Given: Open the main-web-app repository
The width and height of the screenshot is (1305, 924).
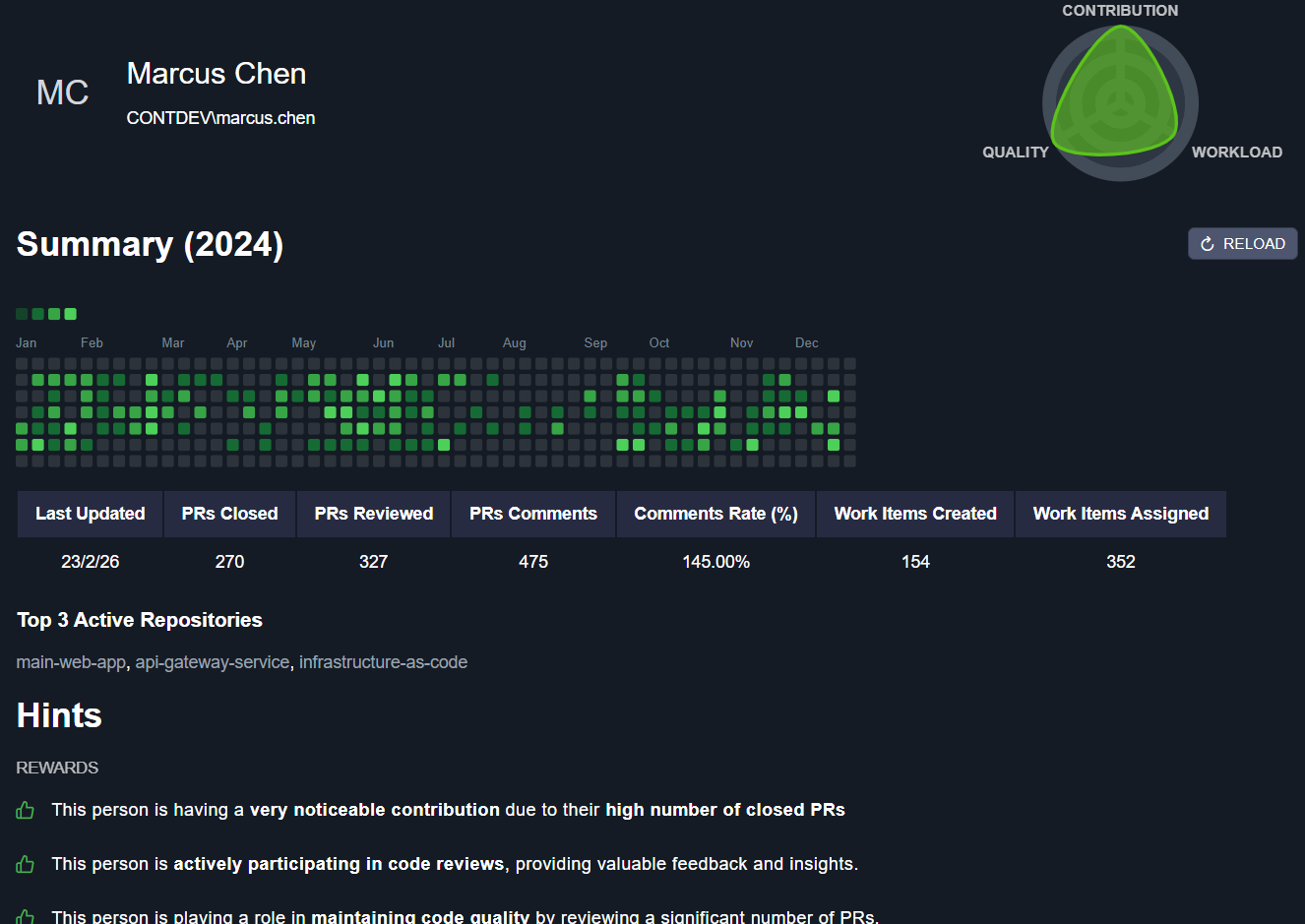Looking at the screenshot, I should pos(71,662).
